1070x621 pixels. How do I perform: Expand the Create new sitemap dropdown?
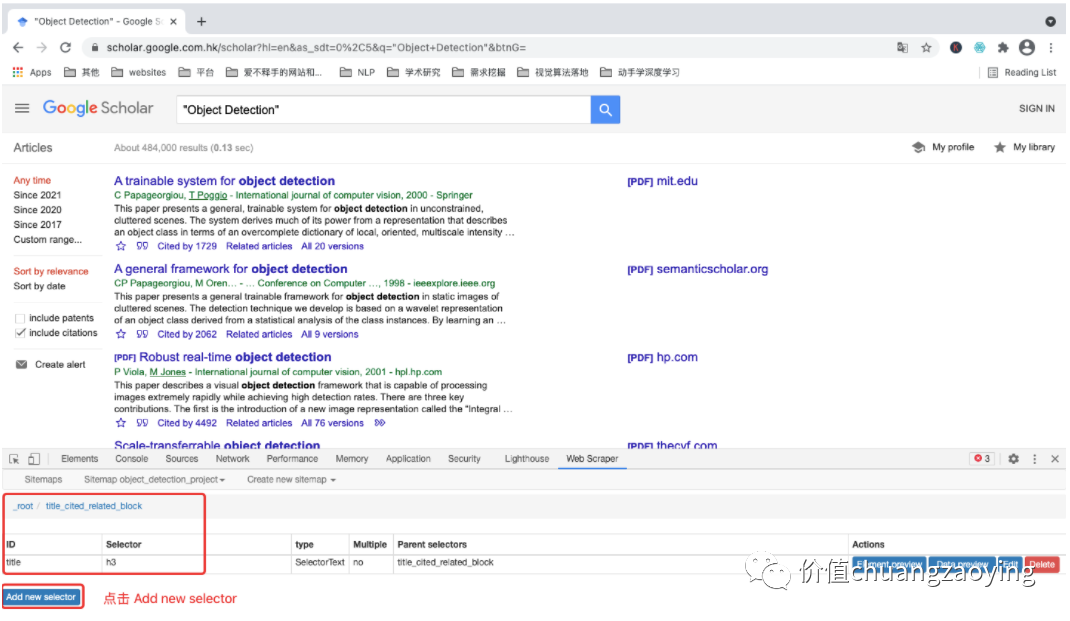click(x=291, y=480)
